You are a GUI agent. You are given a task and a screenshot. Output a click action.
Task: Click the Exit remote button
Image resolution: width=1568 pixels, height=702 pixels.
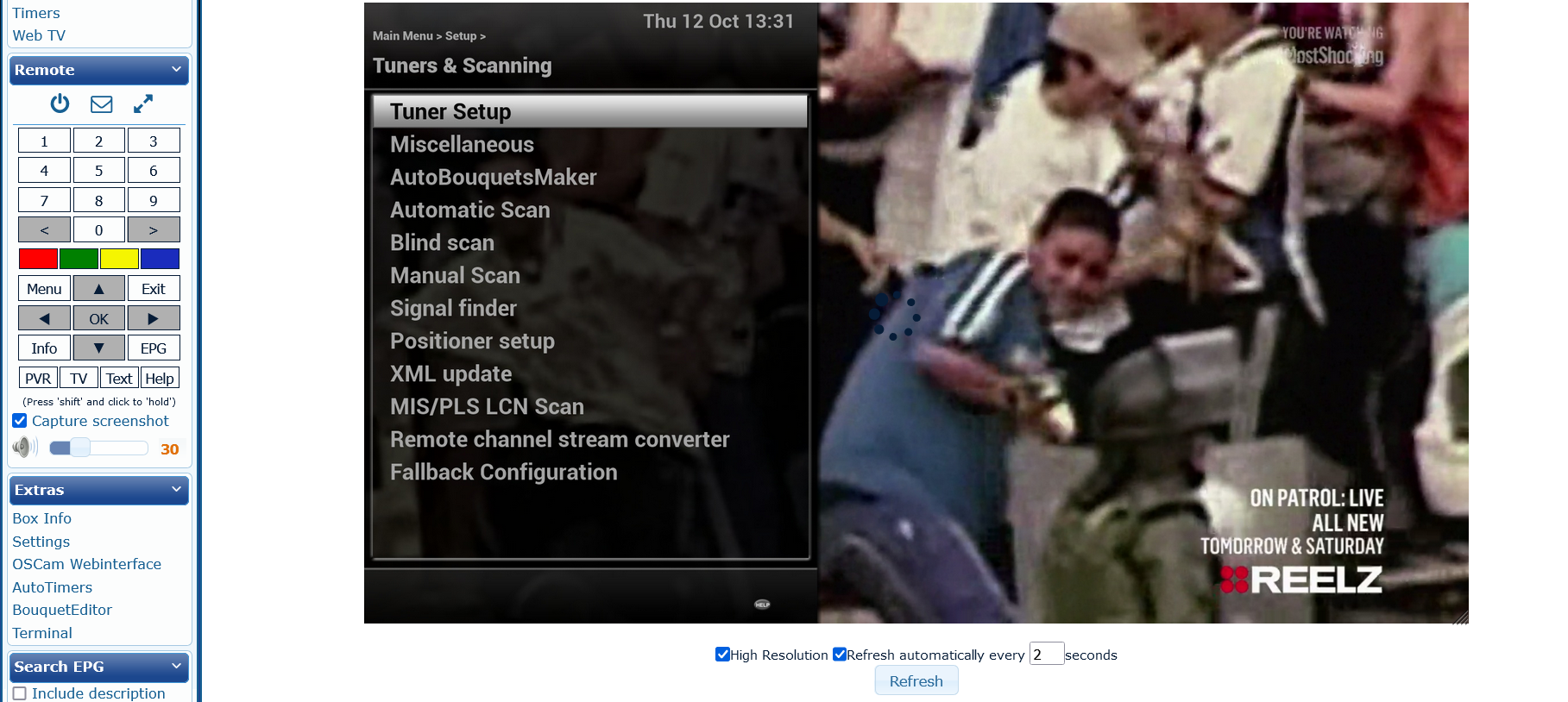pyautogui.click(x=154, y=289)
